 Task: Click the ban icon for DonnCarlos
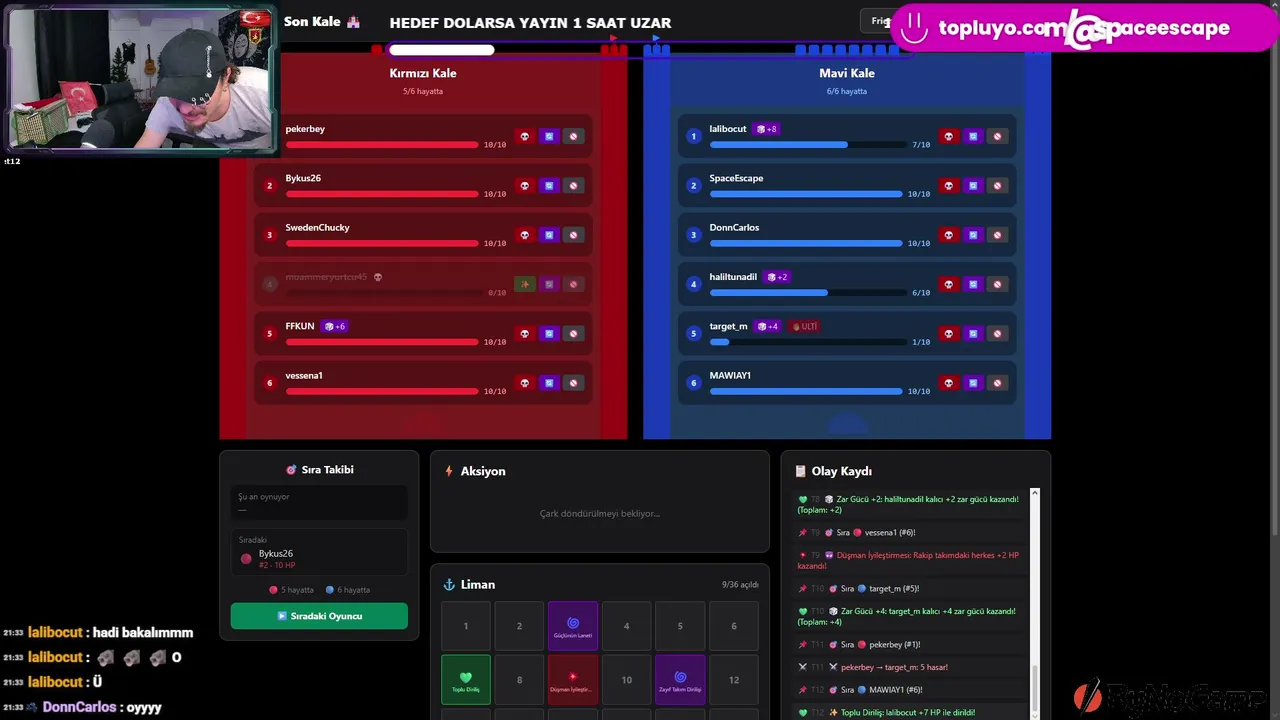coord(997,235)
